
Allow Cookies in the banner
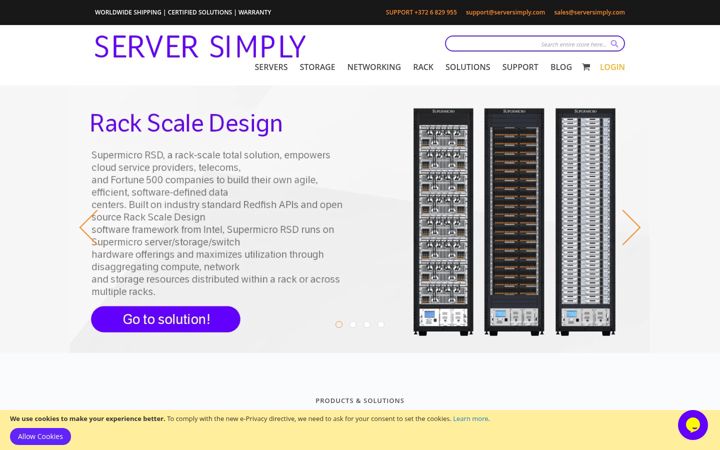[40, 436]
